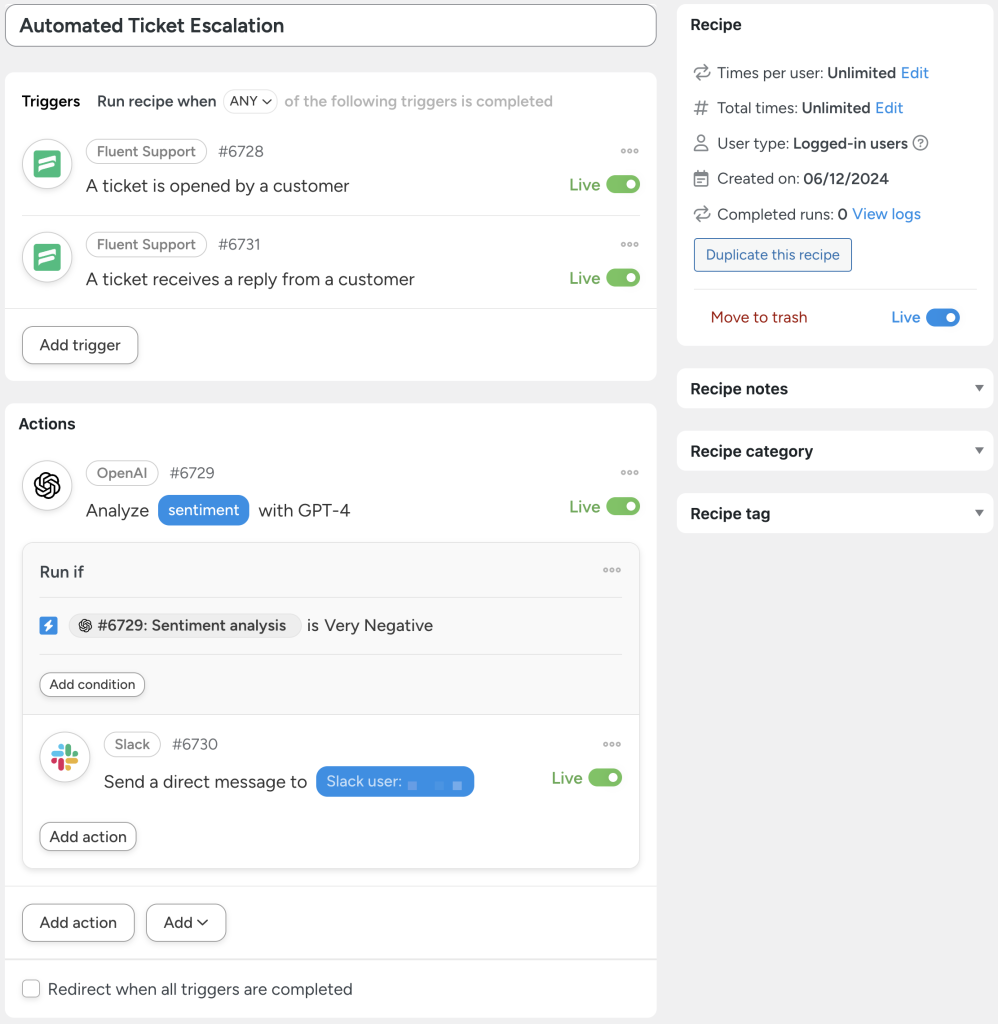Select the Fluent Support icon on trigger #6728
Screen dimensions: 998x1024
pyautogui.click(x=47, y=164)
